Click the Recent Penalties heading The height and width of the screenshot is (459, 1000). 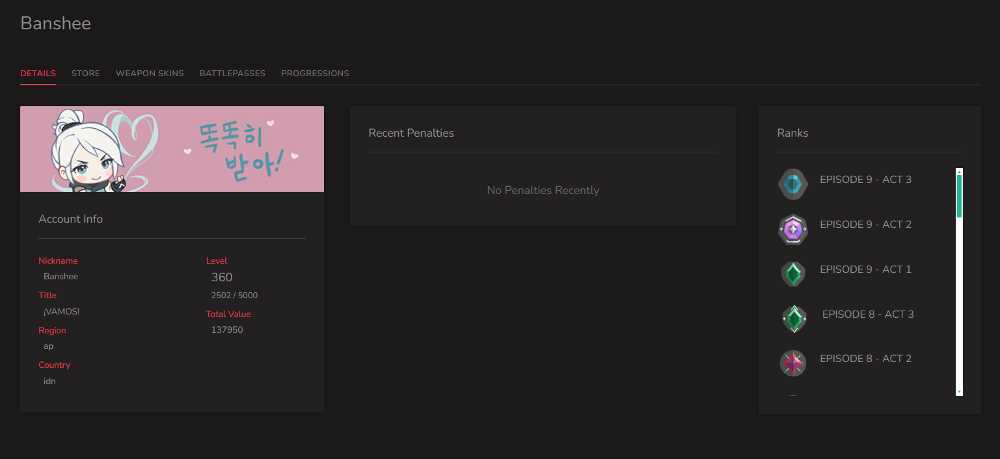pyautogui.click(x=411, y=133)
